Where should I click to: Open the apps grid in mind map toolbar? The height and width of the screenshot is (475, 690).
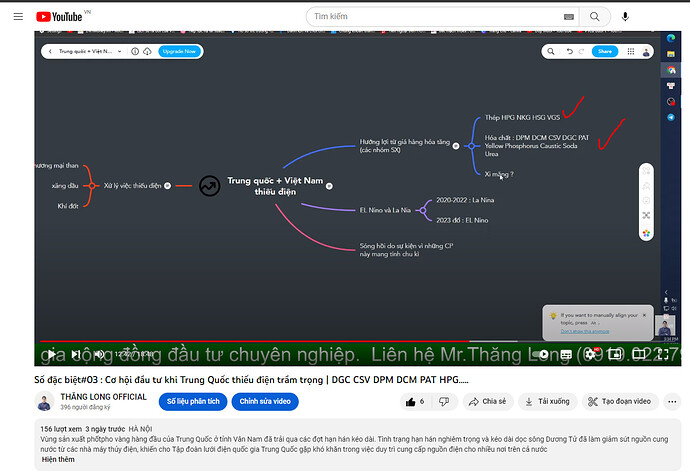tap(631, 52)
